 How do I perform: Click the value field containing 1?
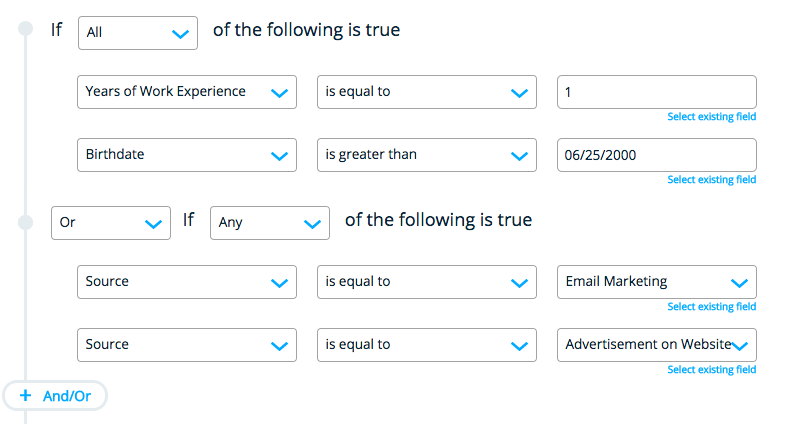(656, 92)
